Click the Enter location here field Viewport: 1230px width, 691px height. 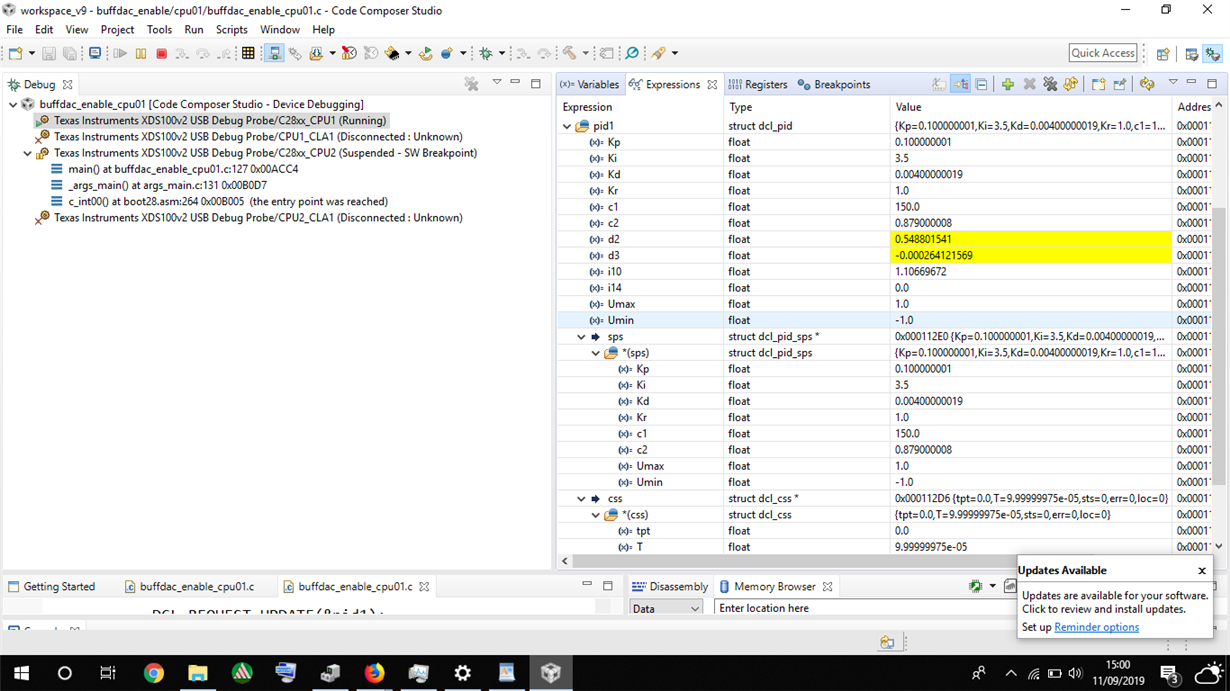862,608
